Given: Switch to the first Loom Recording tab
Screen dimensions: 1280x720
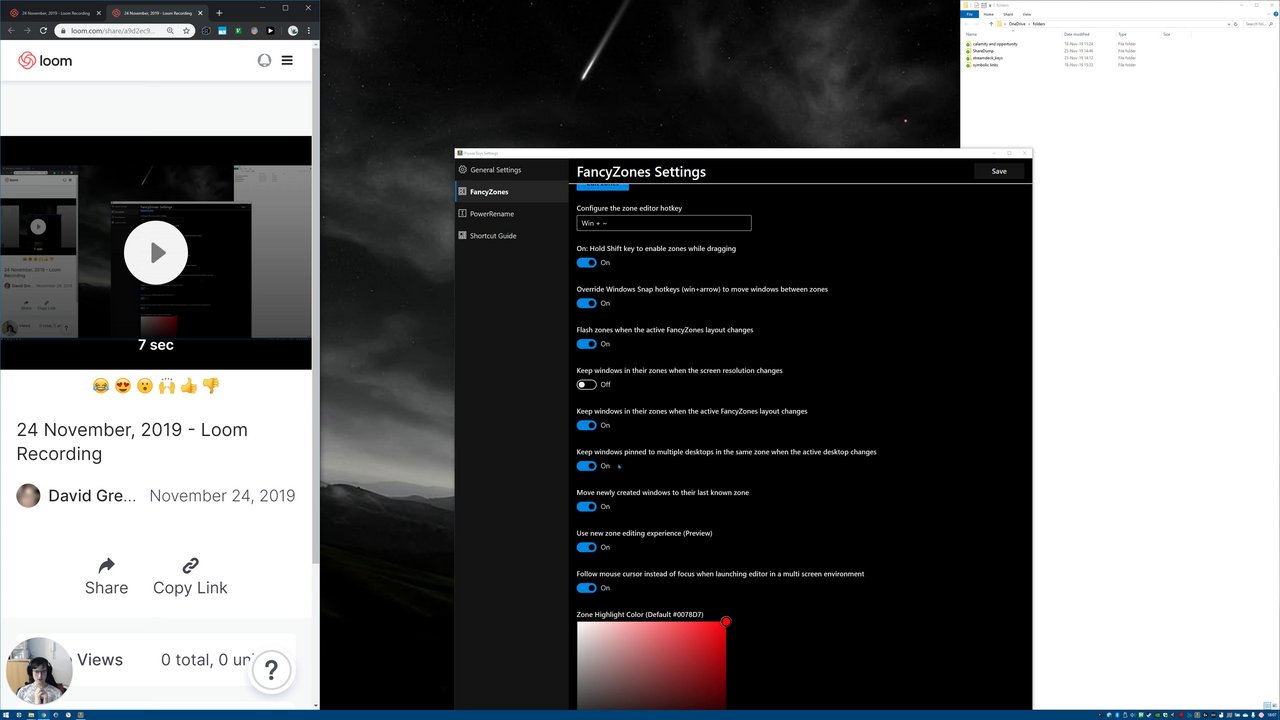Looking at the screenshot, I should (55, 13).
